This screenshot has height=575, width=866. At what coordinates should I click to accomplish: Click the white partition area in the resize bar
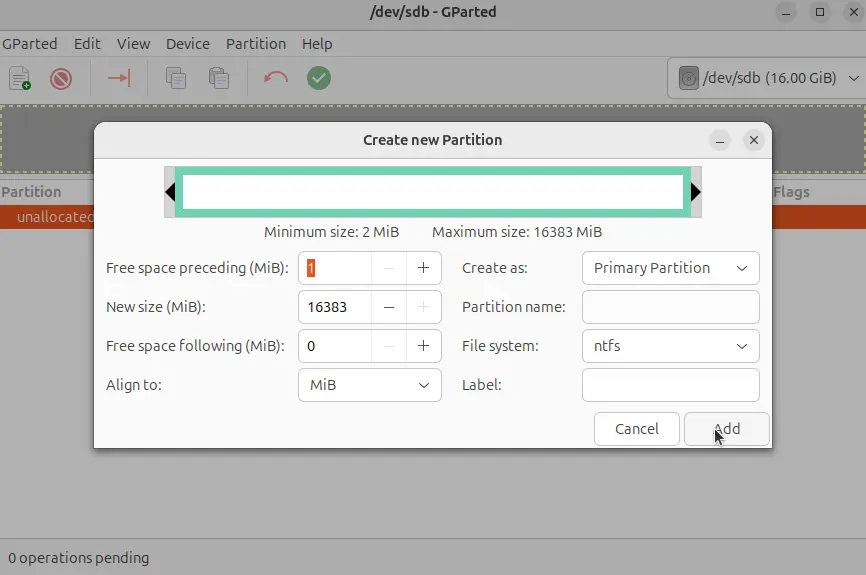coord(433,192)
